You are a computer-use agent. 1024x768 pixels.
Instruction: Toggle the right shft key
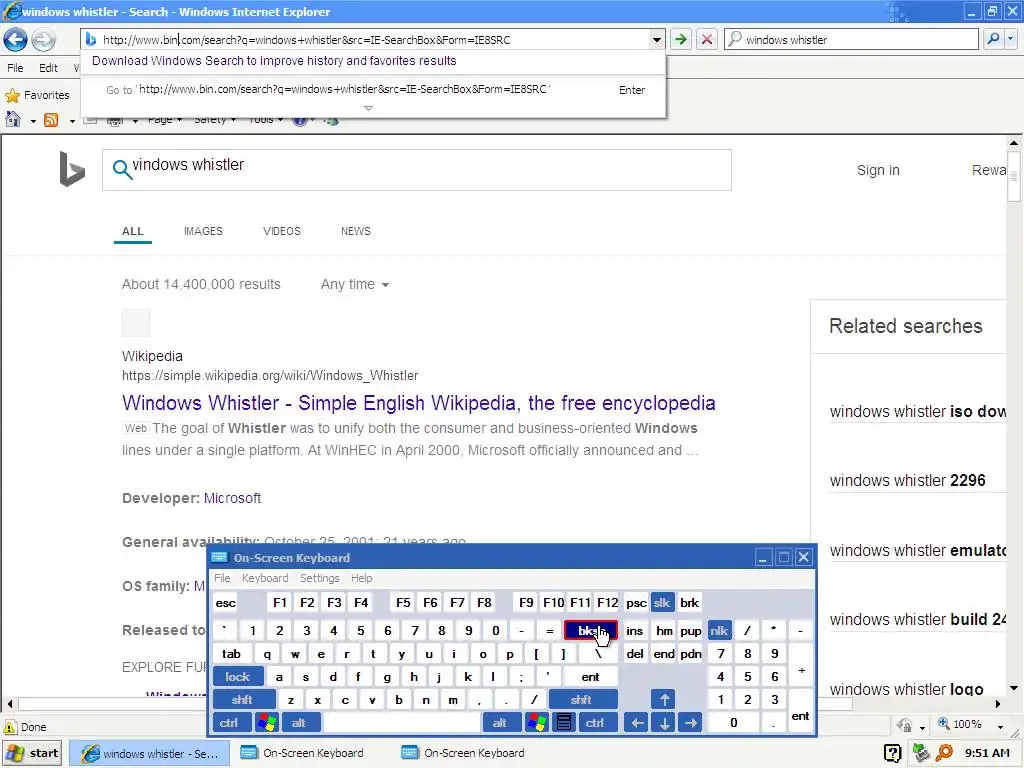(583, 700)
